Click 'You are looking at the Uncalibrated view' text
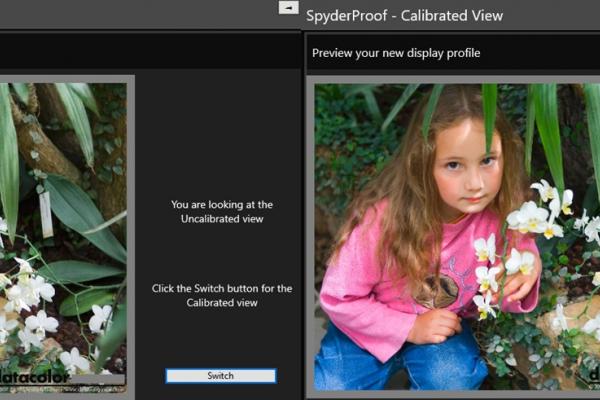Viewport: 600px width, 400px height. (222, 212)
